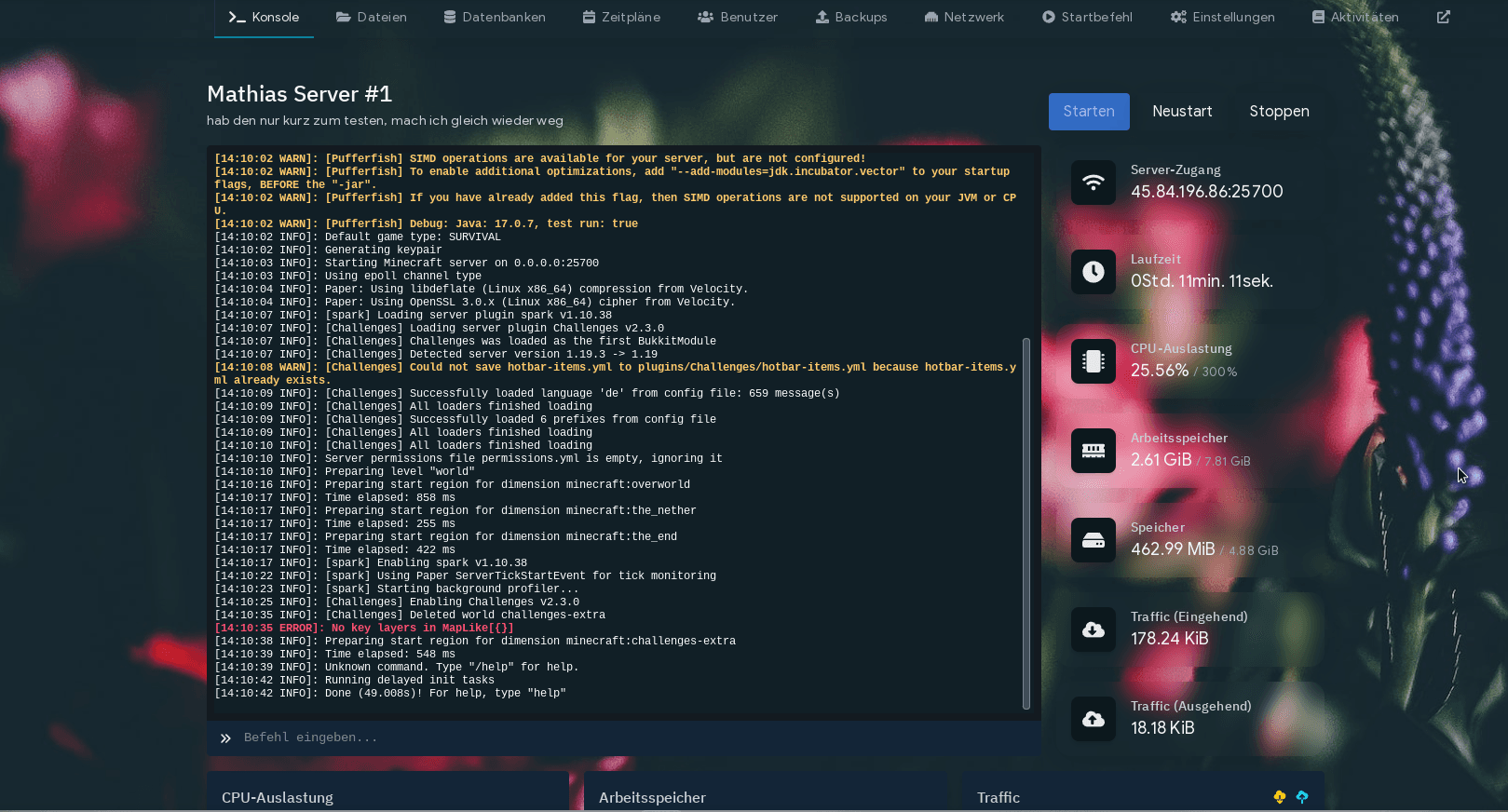The image size is (1508, 812).
Task: Click the wifi icon beside Server-Zugang
Action: (x=1094, y=183)
